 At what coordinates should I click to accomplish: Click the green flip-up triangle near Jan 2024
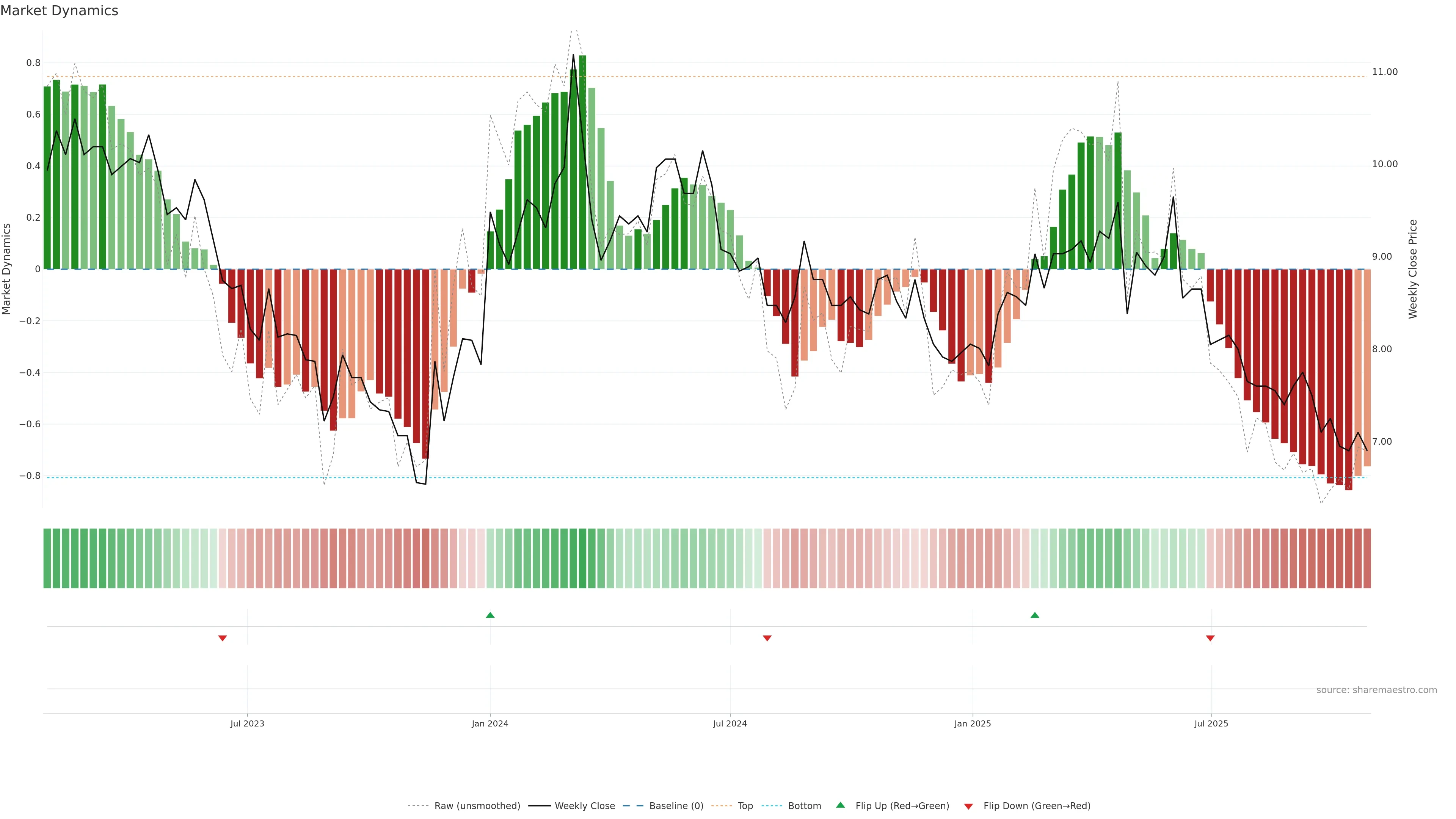(x=490, y=615)
